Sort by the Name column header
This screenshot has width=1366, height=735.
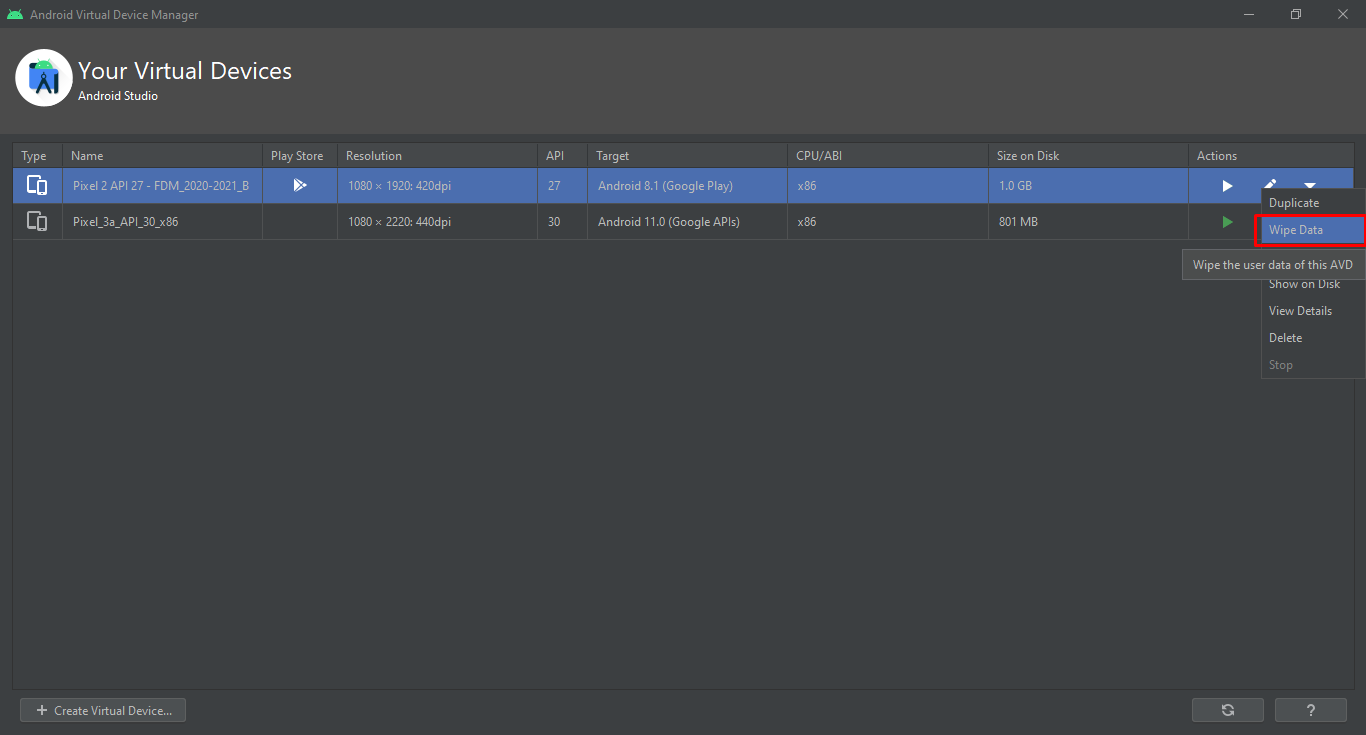pos(163,156)
